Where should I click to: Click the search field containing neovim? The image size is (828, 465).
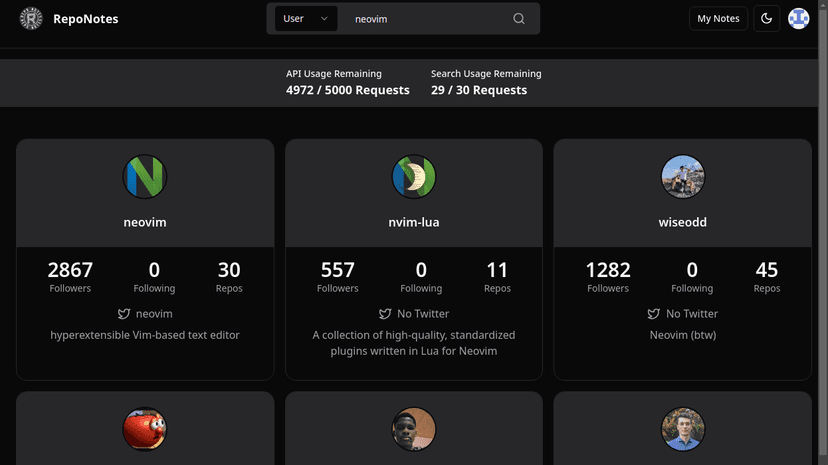[428, 19]
